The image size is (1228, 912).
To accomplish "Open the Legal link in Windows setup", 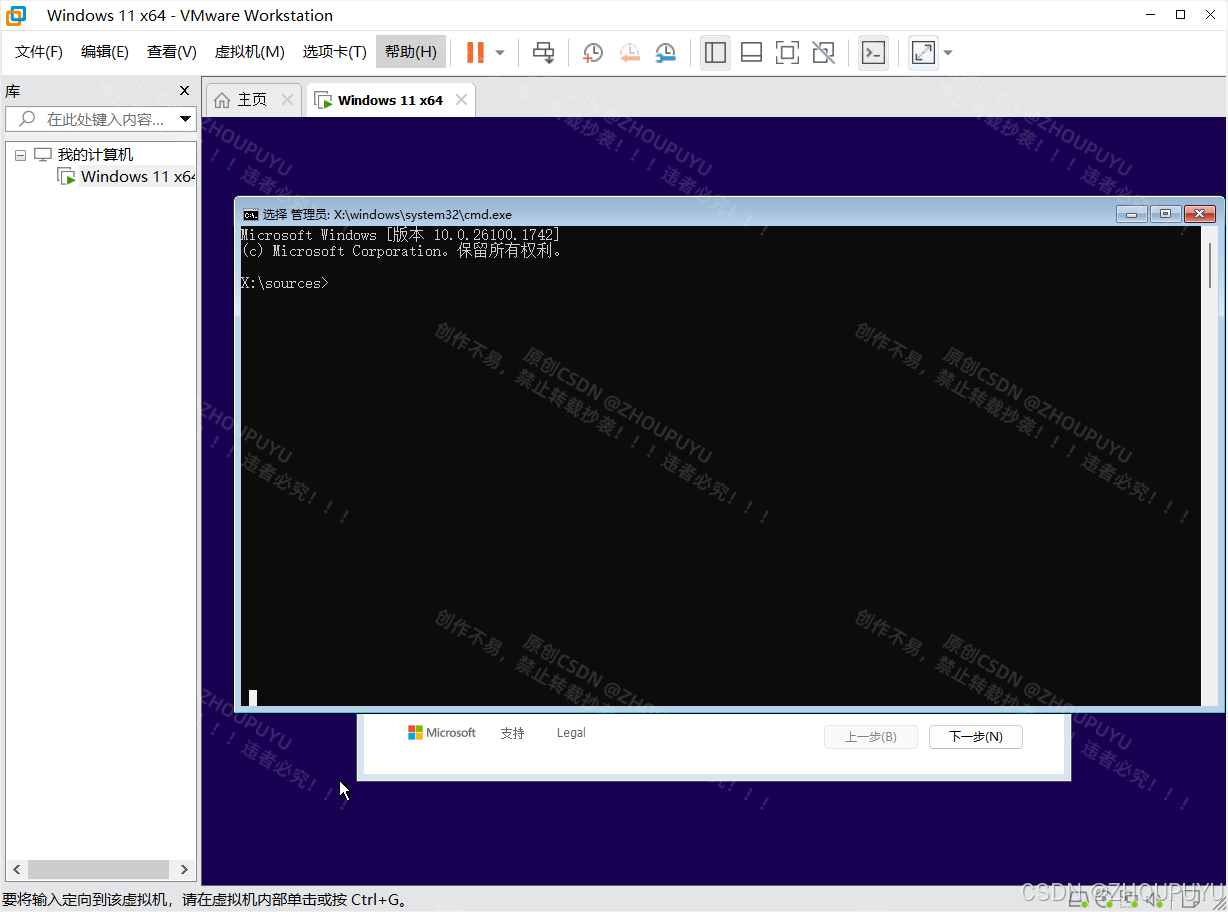I will point(571,733).
